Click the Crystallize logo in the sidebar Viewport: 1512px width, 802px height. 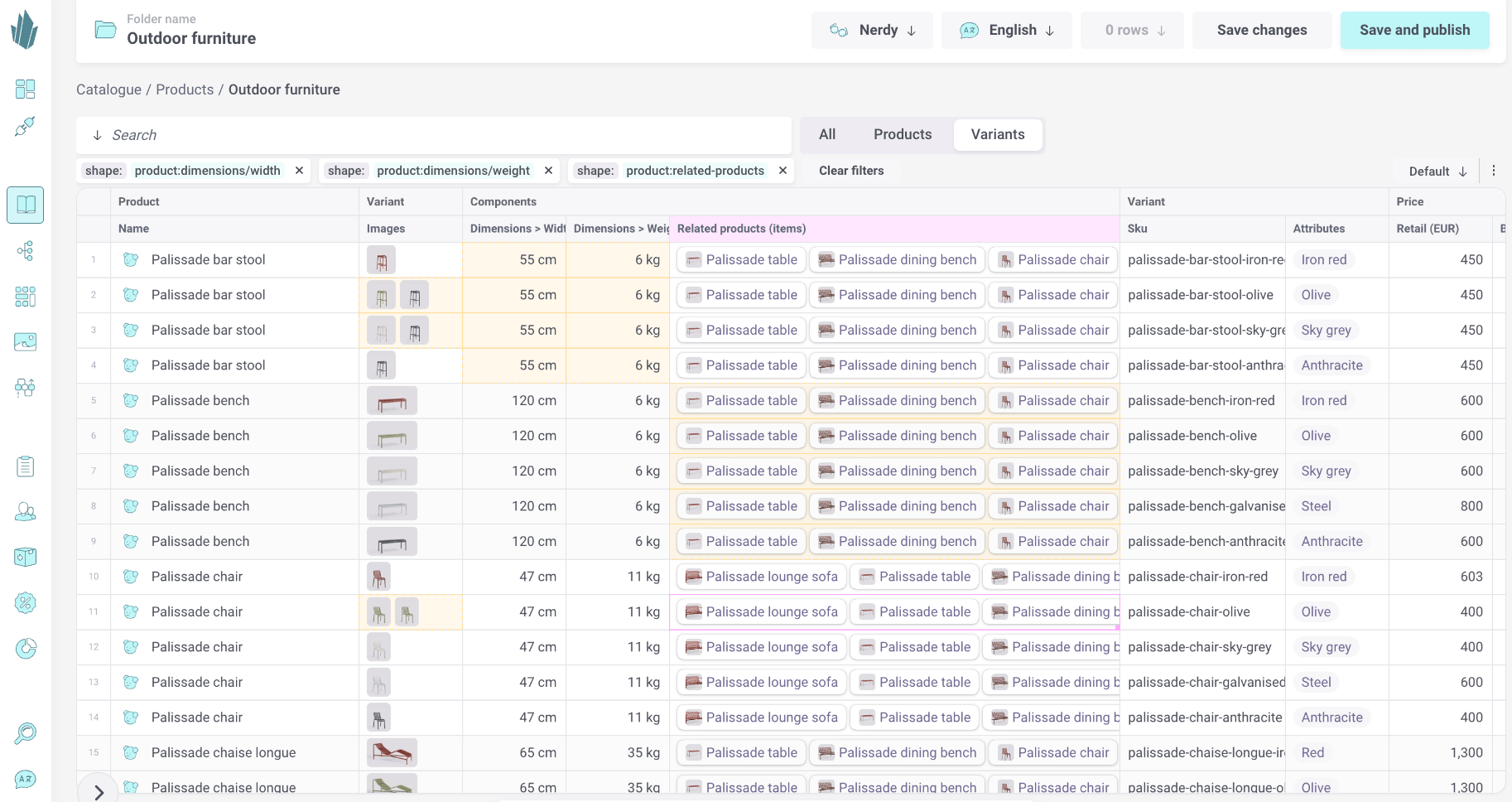pos(25,30)
